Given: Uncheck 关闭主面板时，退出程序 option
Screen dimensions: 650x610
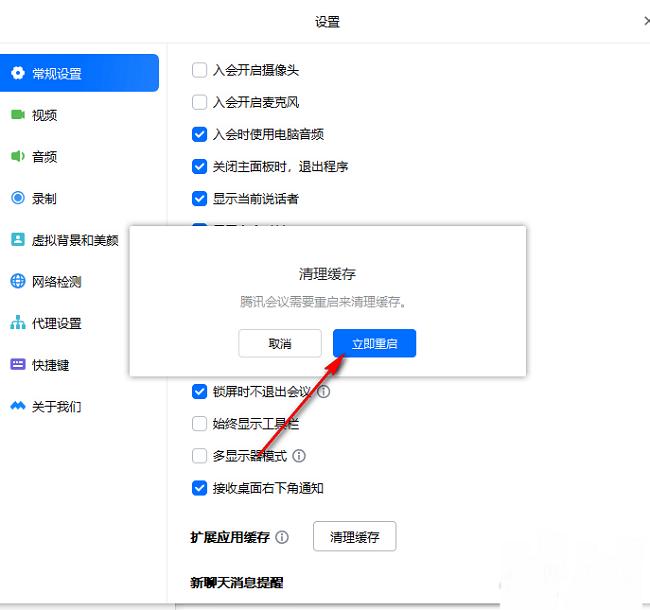Looking at the screenshot, I should click(x=199, y=166).
